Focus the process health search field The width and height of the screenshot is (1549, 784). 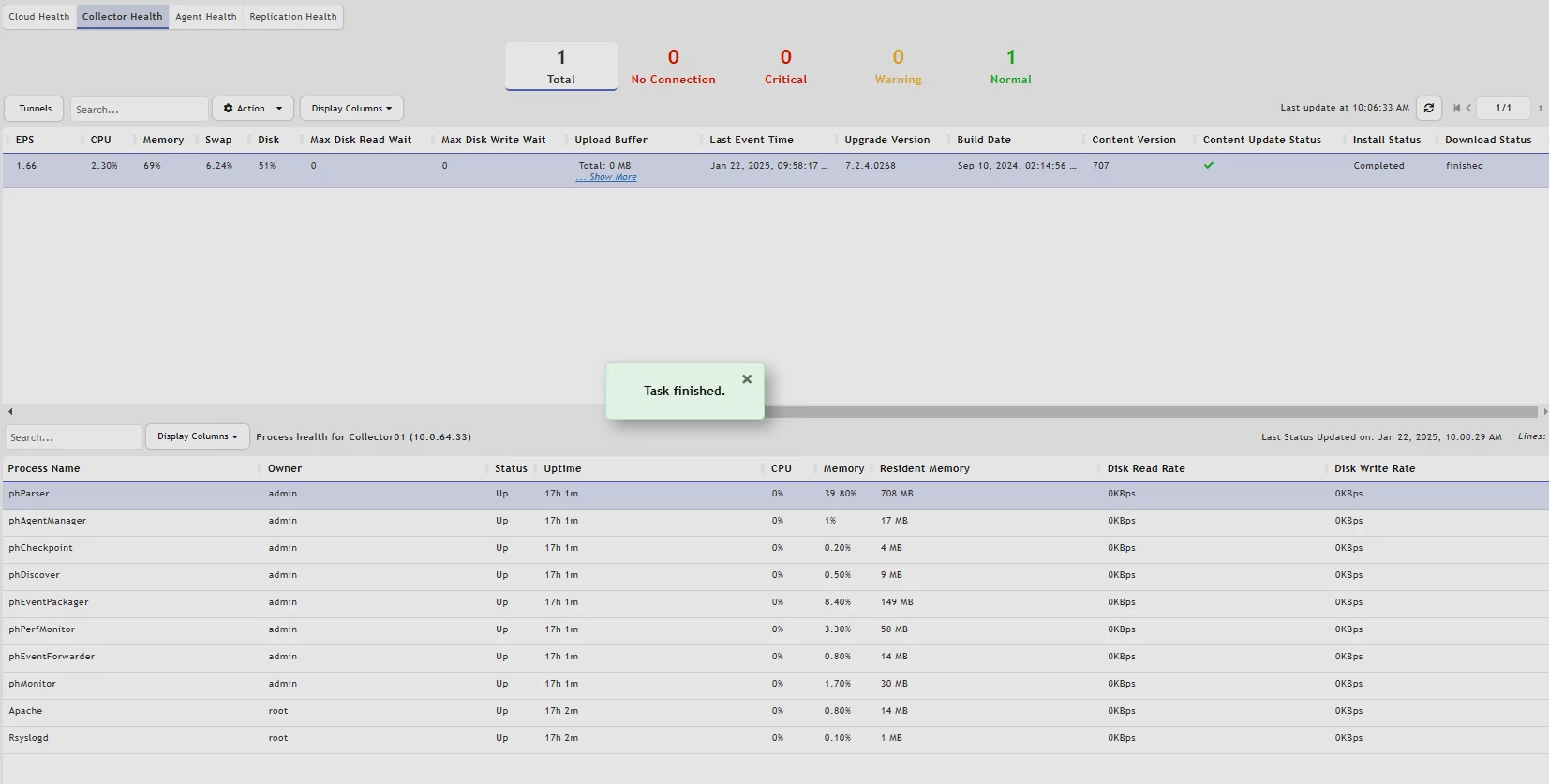tap(74, 437)
